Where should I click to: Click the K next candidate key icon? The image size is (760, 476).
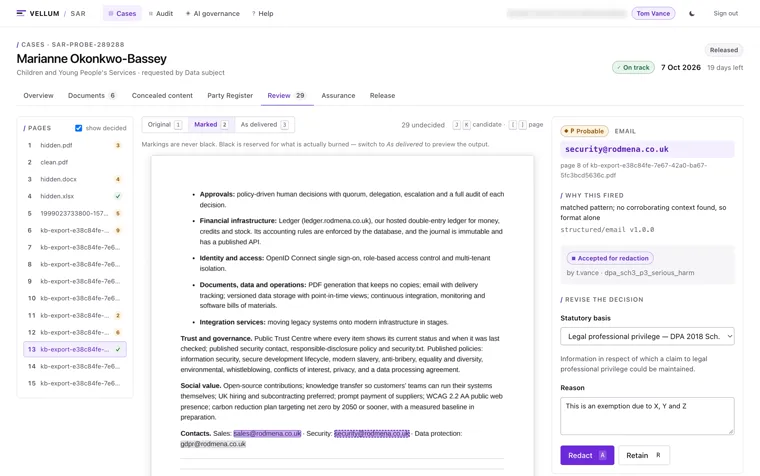point(466,125)
